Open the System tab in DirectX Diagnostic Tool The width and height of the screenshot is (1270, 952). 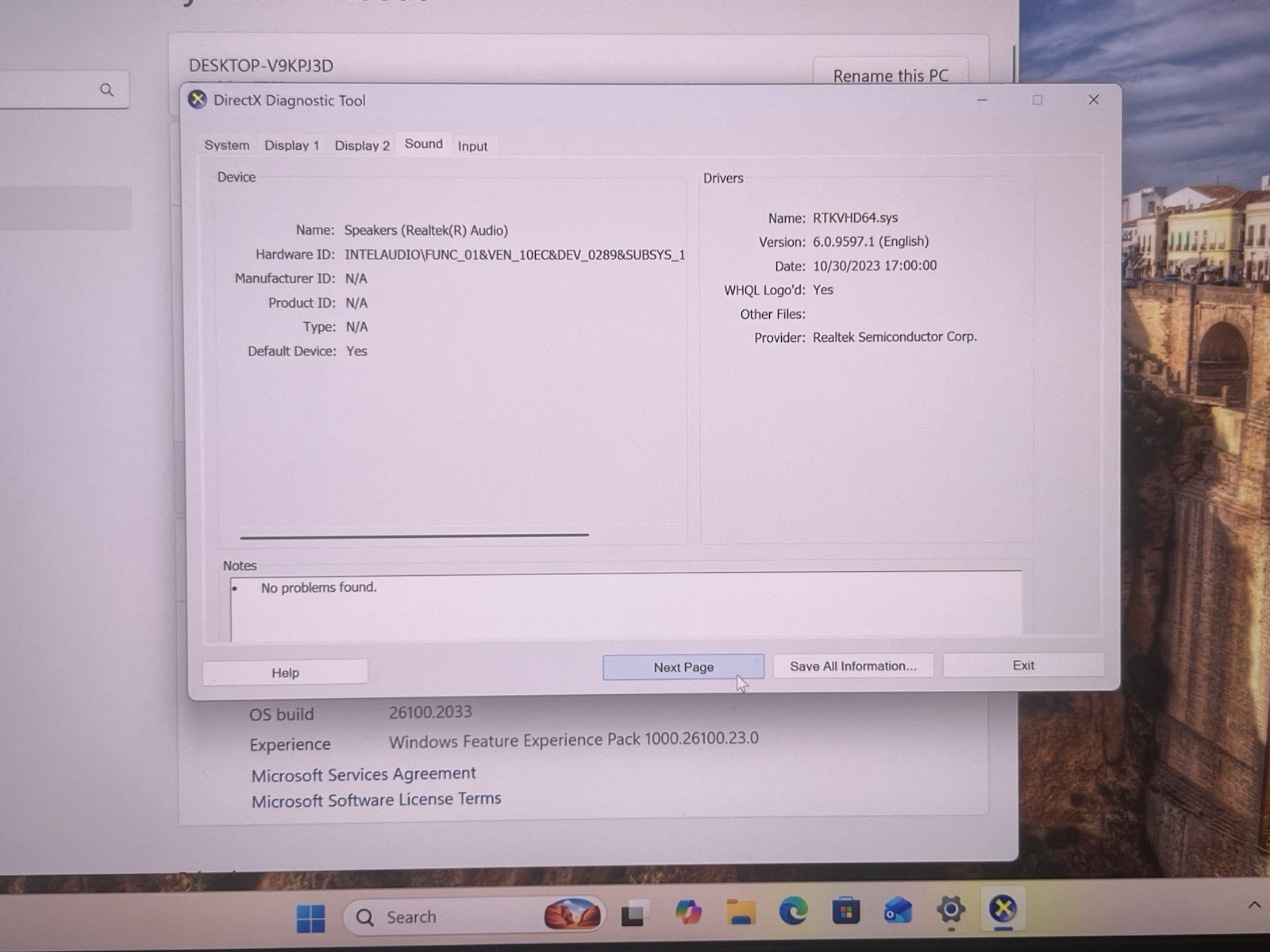[227, 145]
